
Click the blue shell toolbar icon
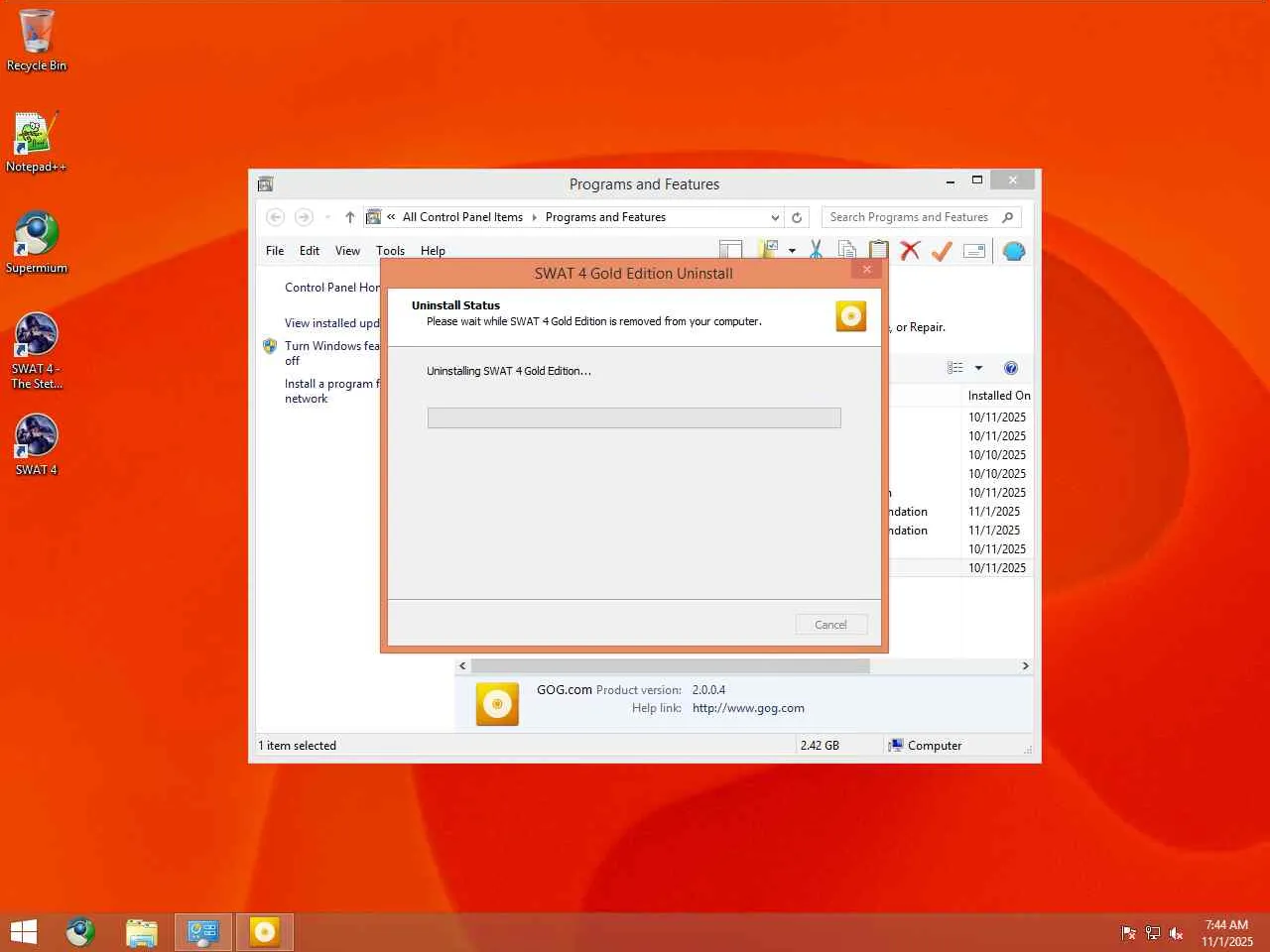[1013, 251]
